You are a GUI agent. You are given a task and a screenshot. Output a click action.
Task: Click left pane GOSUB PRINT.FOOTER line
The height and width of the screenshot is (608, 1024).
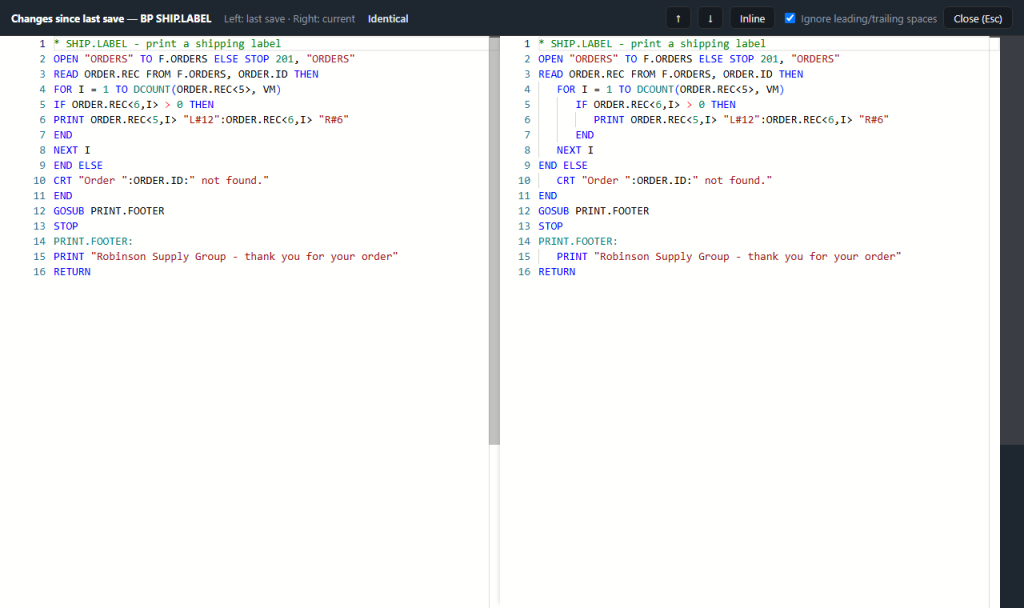point(109,211)
